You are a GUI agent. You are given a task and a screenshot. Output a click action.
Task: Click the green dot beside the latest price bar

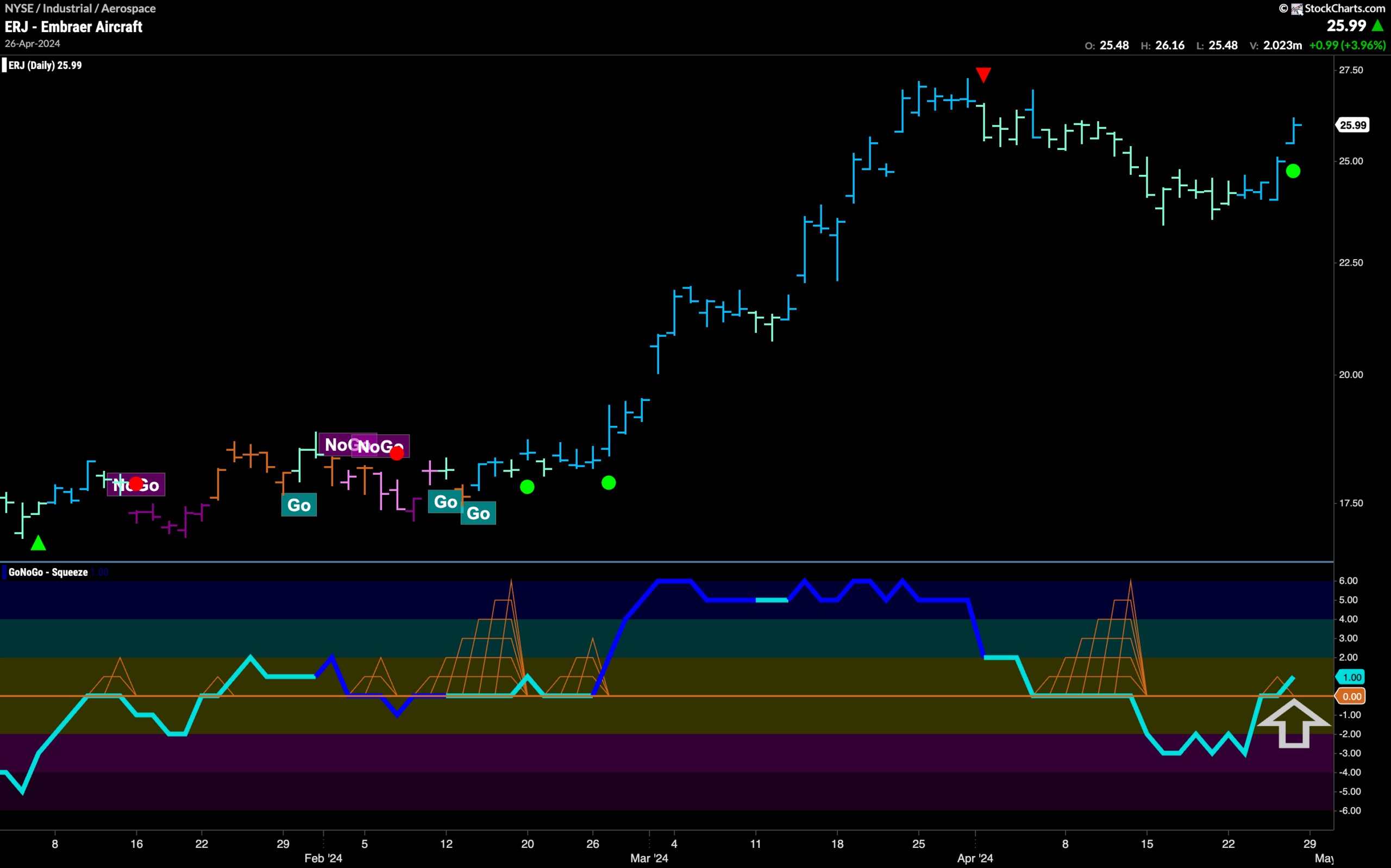pyautogui.click(x=1293, y=171)
